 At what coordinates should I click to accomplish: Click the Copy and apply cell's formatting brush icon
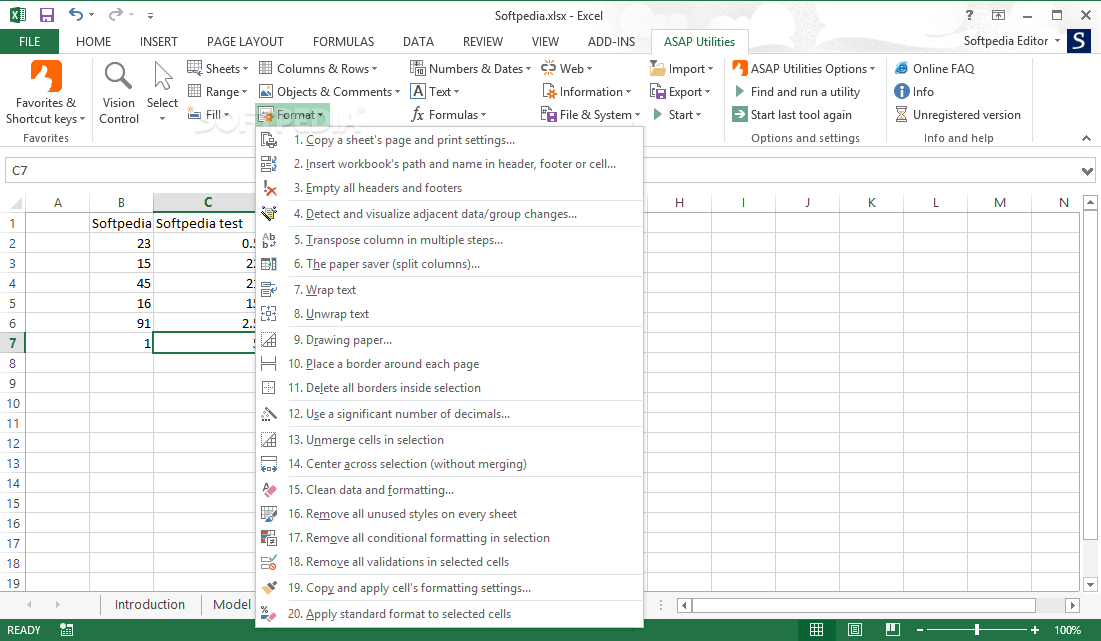[x=269, y=588]
